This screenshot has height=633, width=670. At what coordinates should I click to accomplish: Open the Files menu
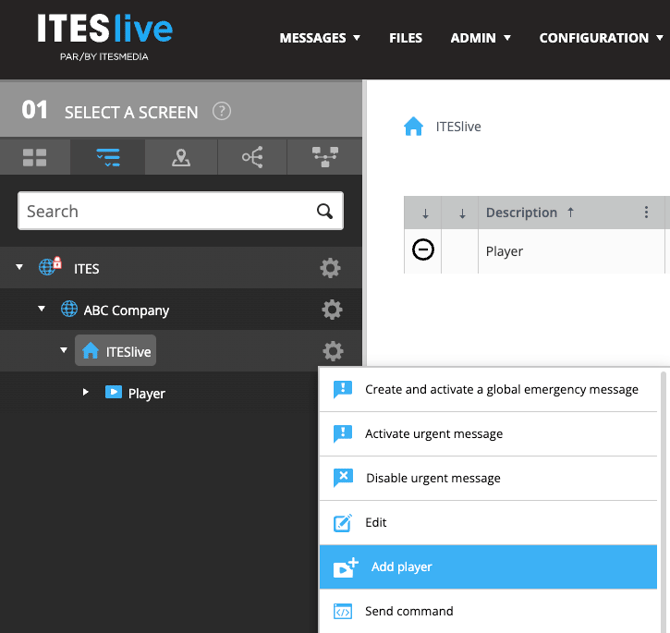(406, 38)
